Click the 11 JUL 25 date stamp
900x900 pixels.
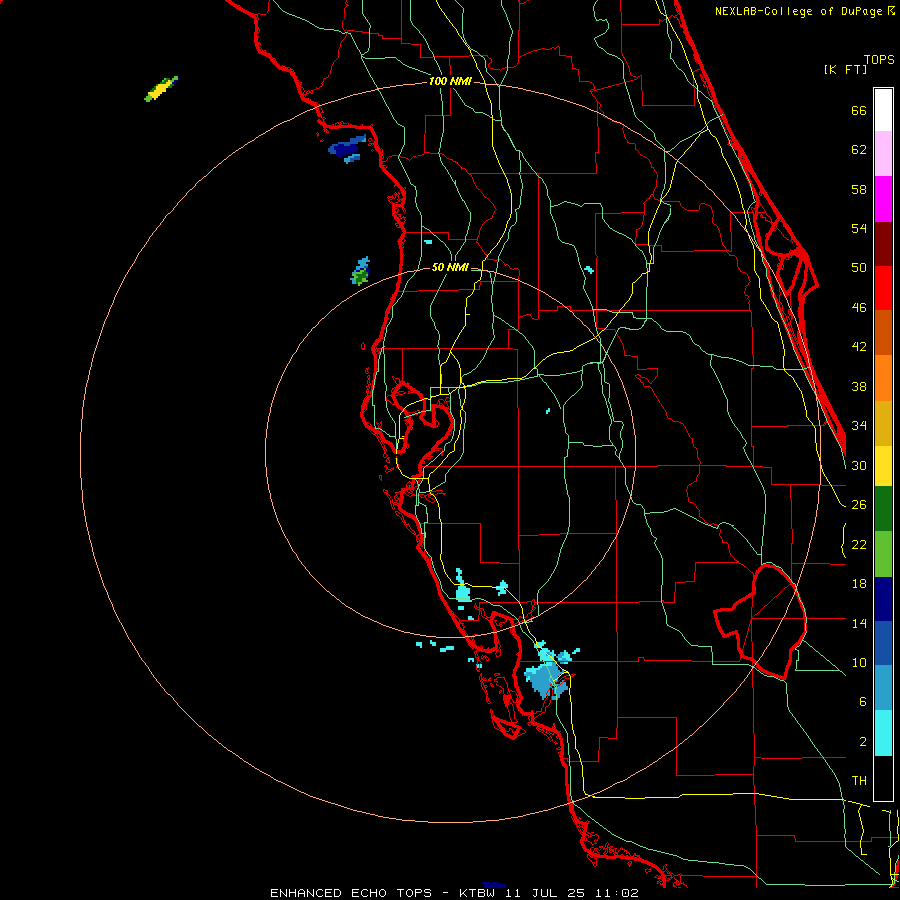coord(545,893)
